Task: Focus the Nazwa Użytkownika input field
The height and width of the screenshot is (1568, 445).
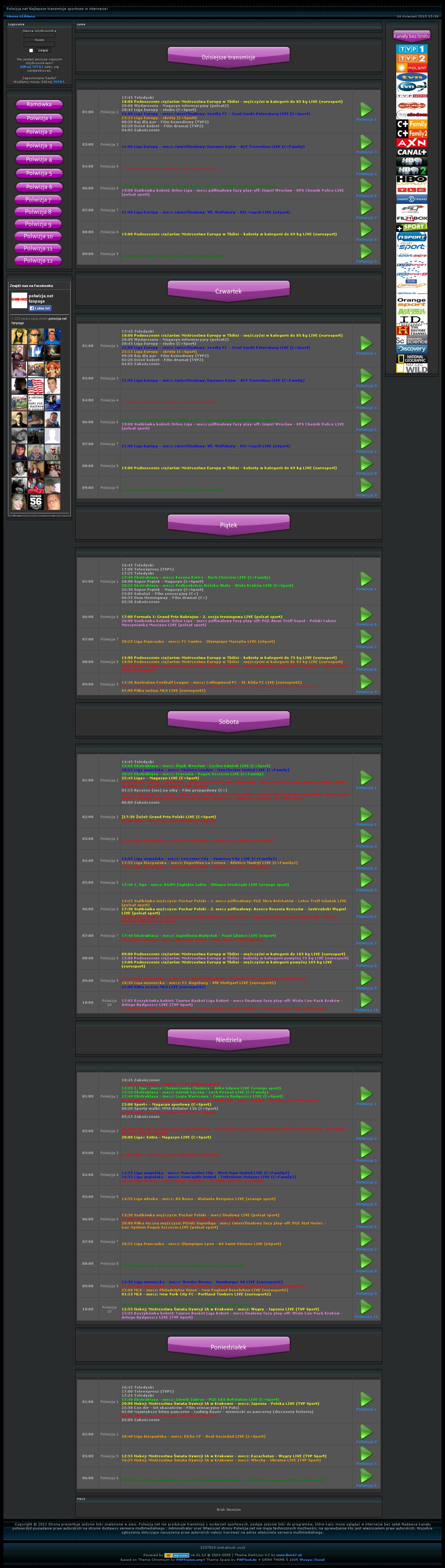Action: click(x=39, y=35)
